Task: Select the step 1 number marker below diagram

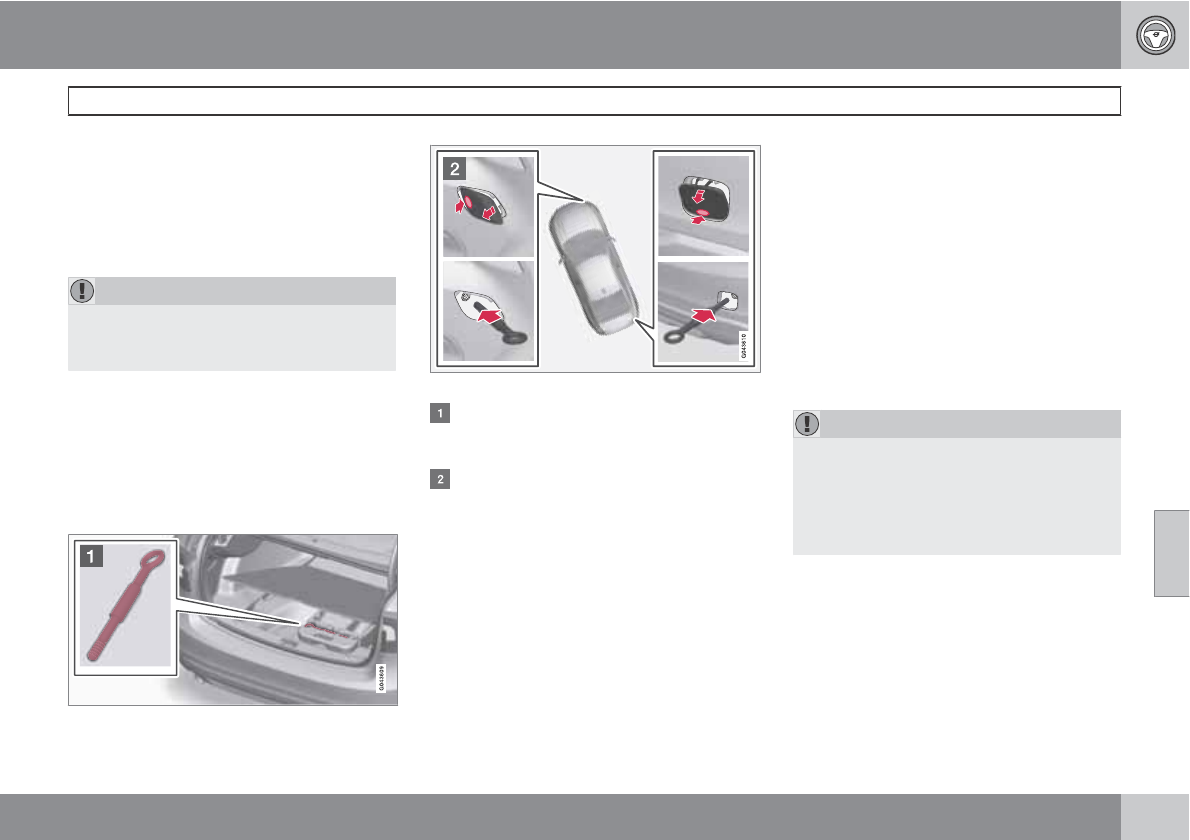Action: [440, 414]
